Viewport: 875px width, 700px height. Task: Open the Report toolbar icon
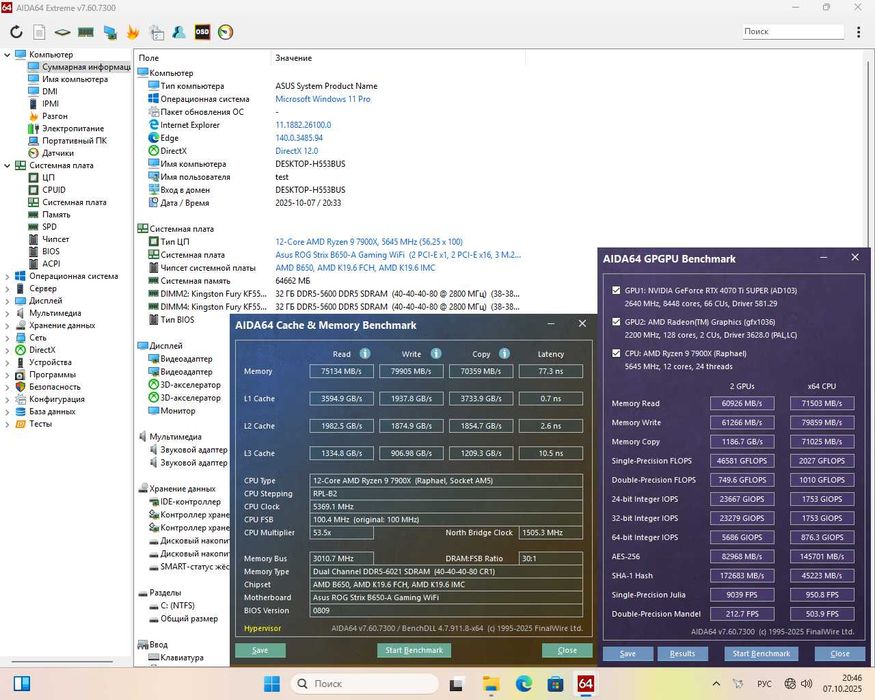[39, 32]
